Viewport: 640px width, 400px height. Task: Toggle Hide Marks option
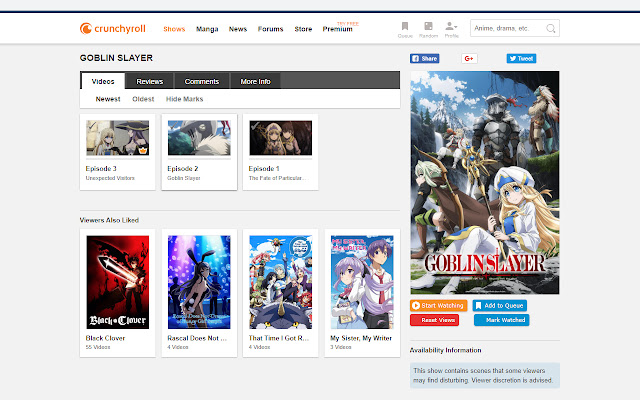(184, 99)
